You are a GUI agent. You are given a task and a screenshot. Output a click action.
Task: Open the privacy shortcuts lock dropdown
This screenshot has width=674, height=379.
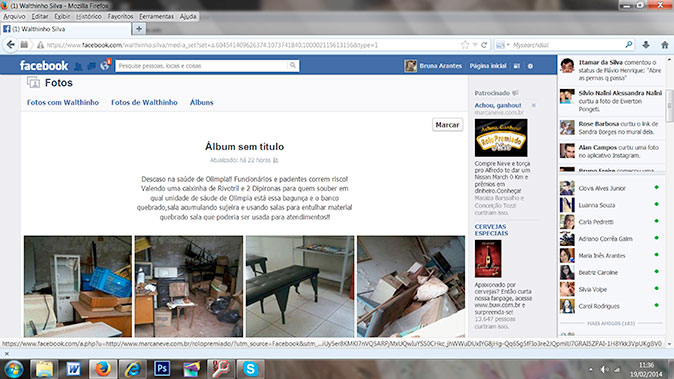pyautogui.click(x=517, y=66)
